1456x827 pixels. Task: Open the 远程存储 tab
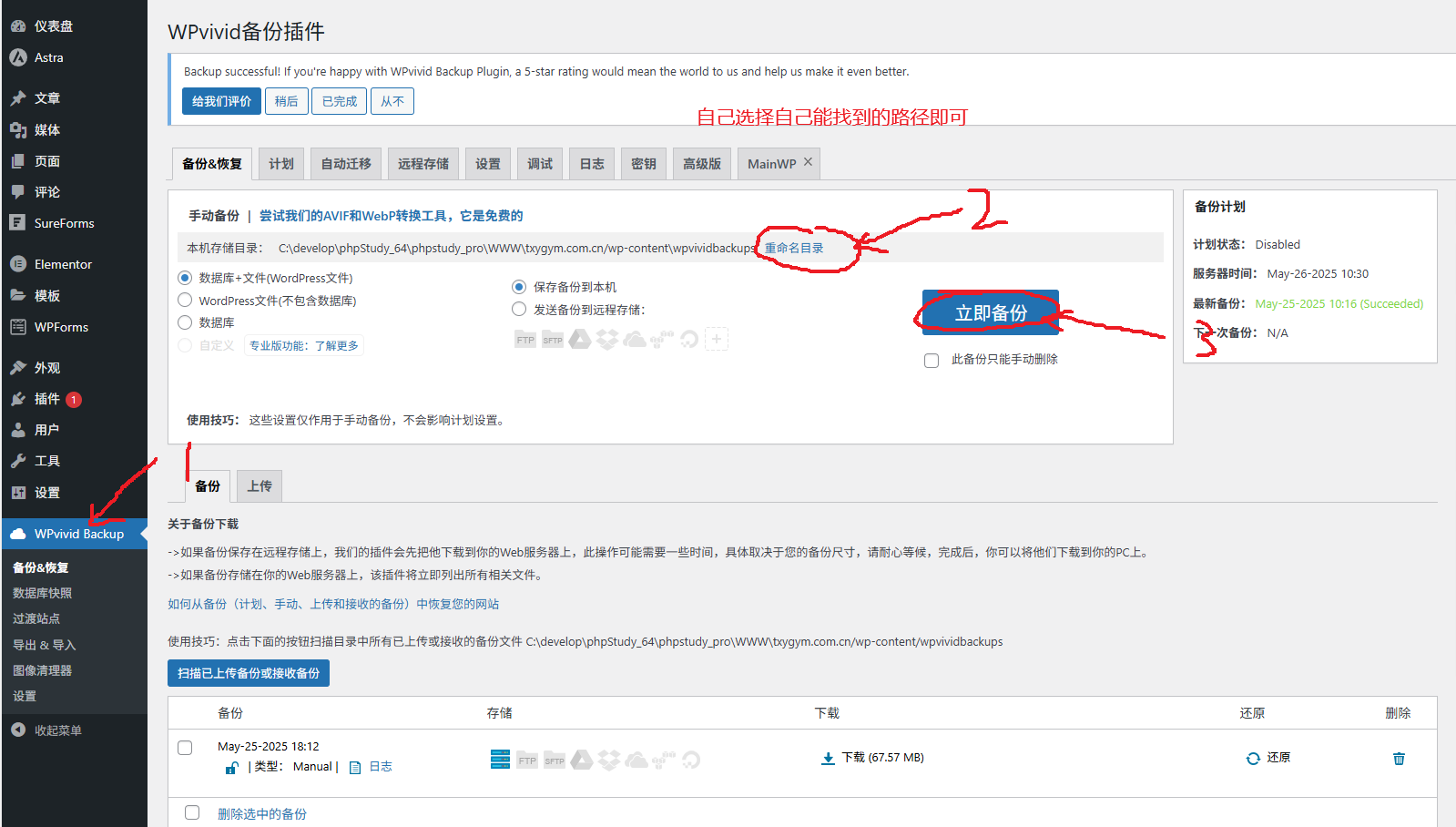coord(423,164)
